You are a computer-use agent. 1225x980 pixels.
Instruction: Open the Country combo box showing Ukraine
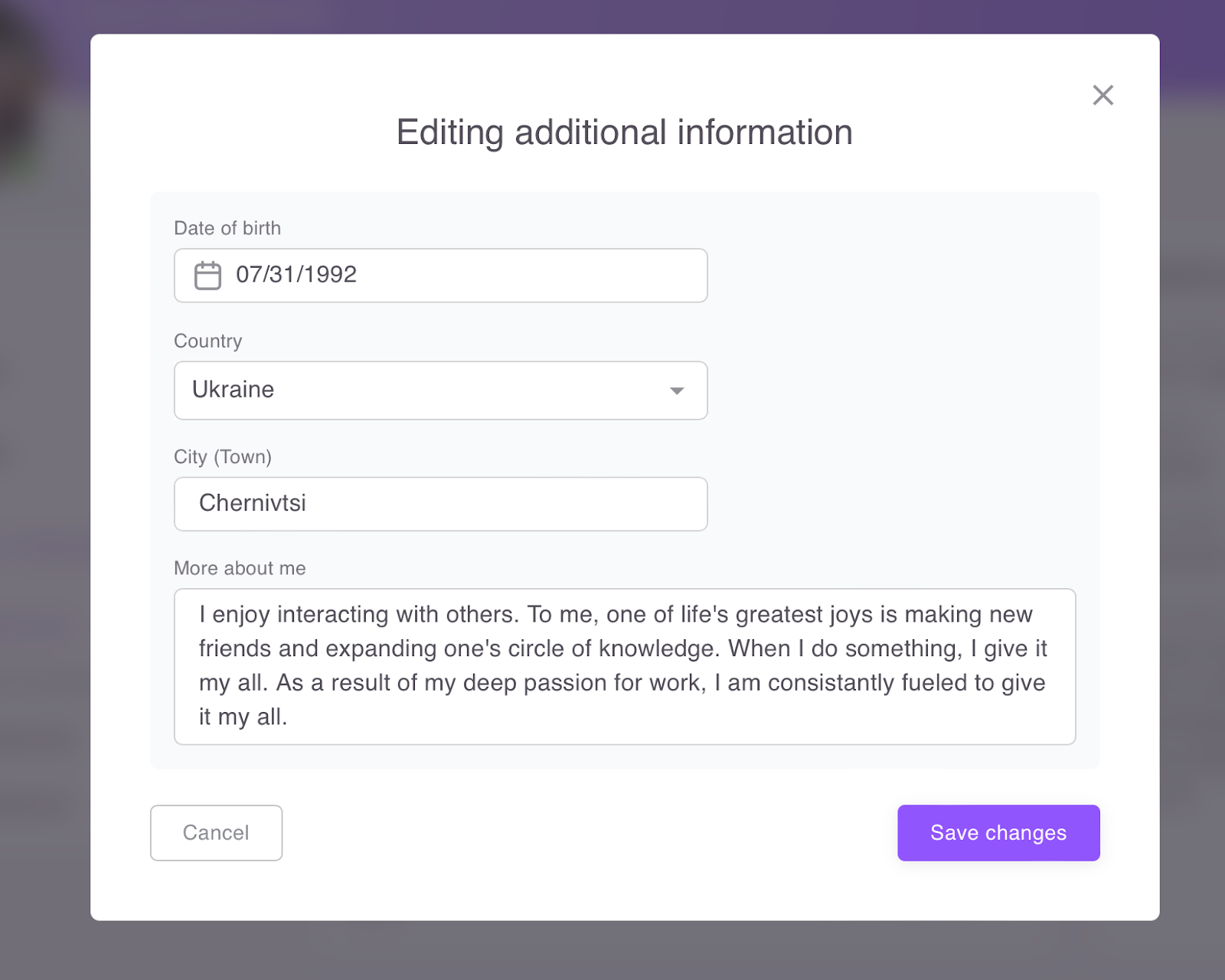pyautogui.click(x=429, y=390)
